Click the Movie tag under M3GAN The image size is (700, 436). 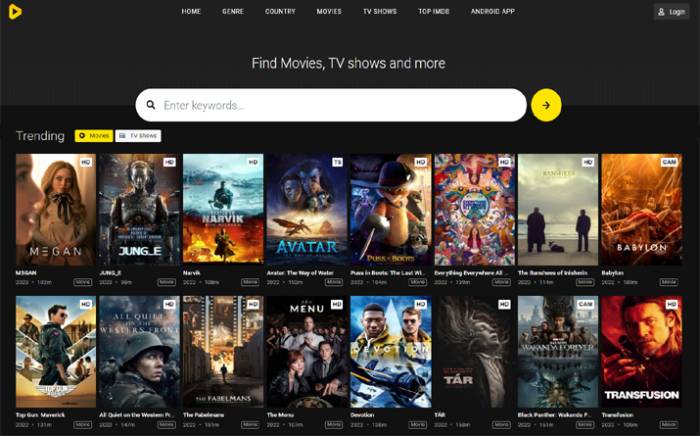click(83, 282)
